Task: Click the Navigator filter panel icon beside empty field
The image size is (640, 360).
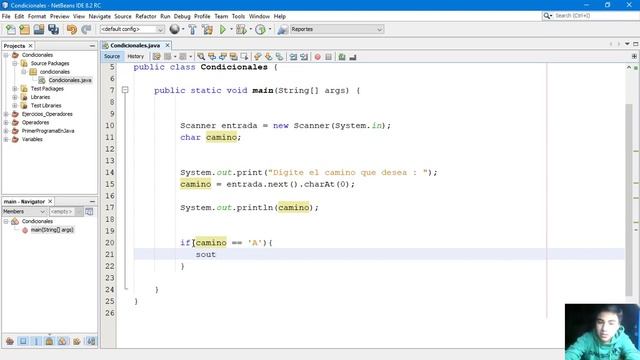Action: tap(89, 211)
